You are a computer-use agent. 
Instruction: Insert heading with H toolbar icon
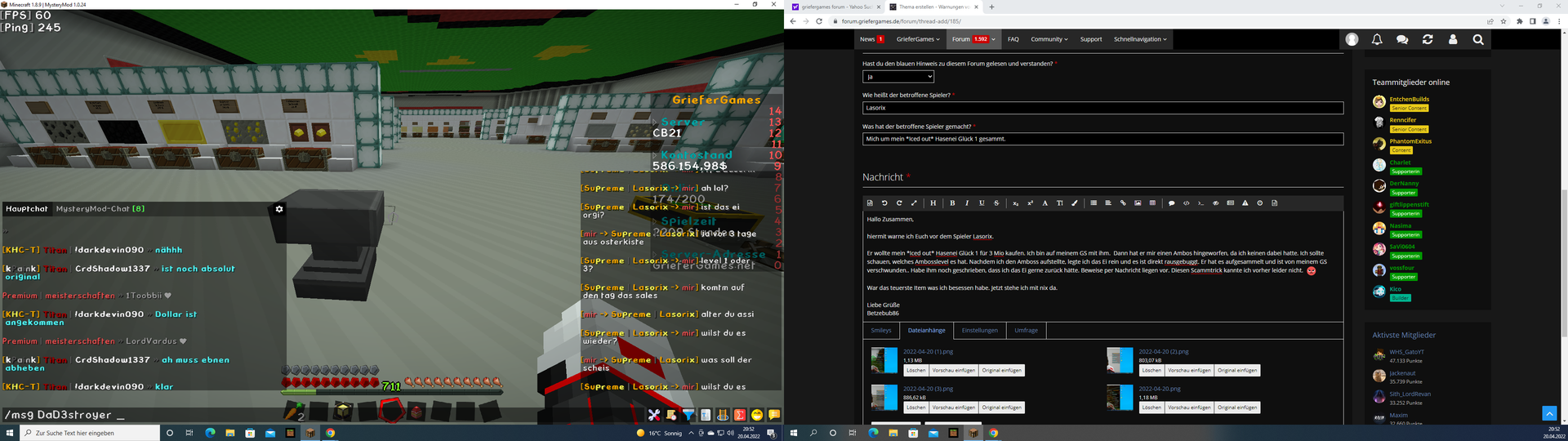coord(933,203)
